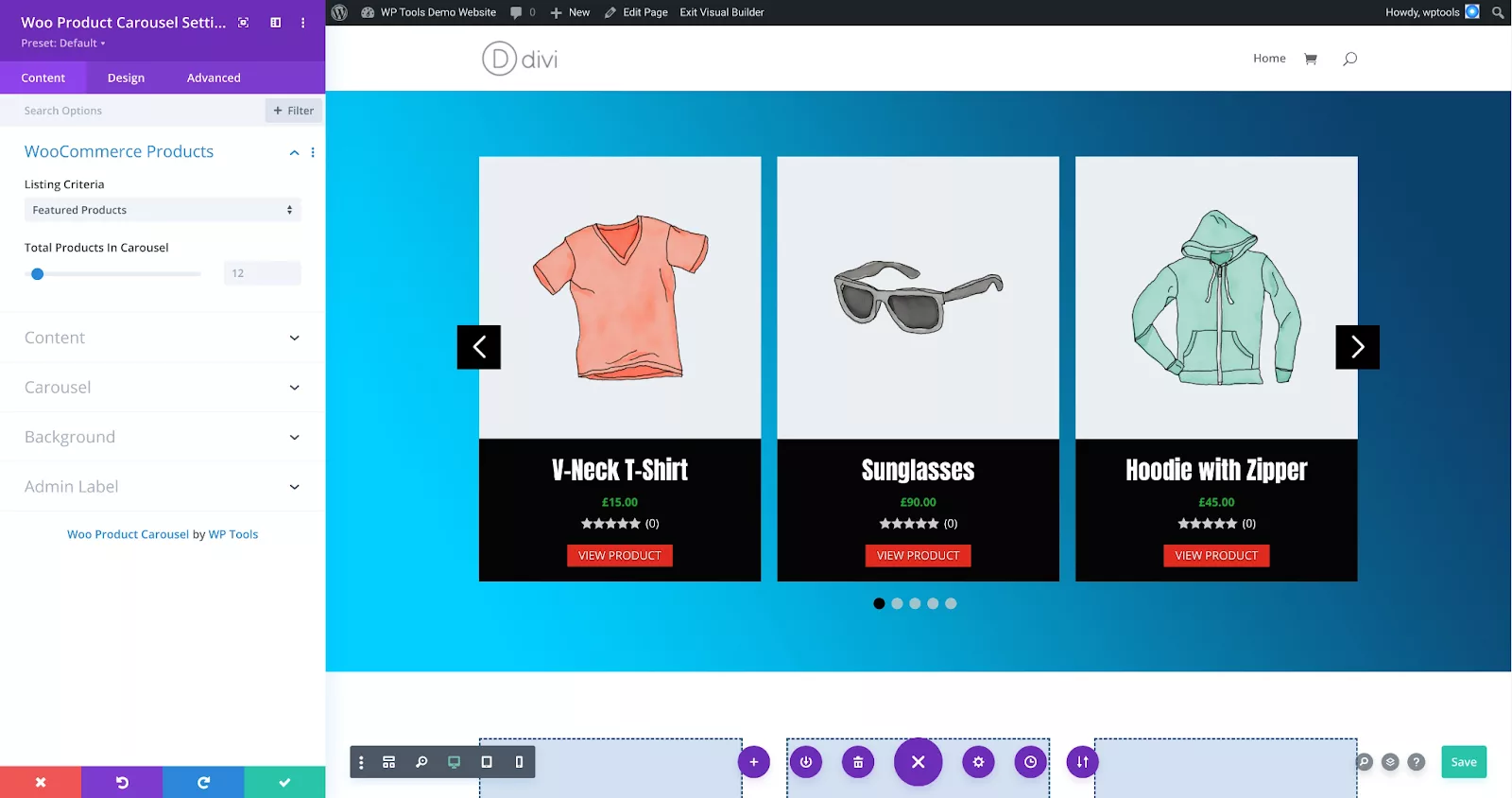Screen dimensions: 1512x798
Task: Switch to the Content tab
Action: pyautogui.click(x=43, y=78)
